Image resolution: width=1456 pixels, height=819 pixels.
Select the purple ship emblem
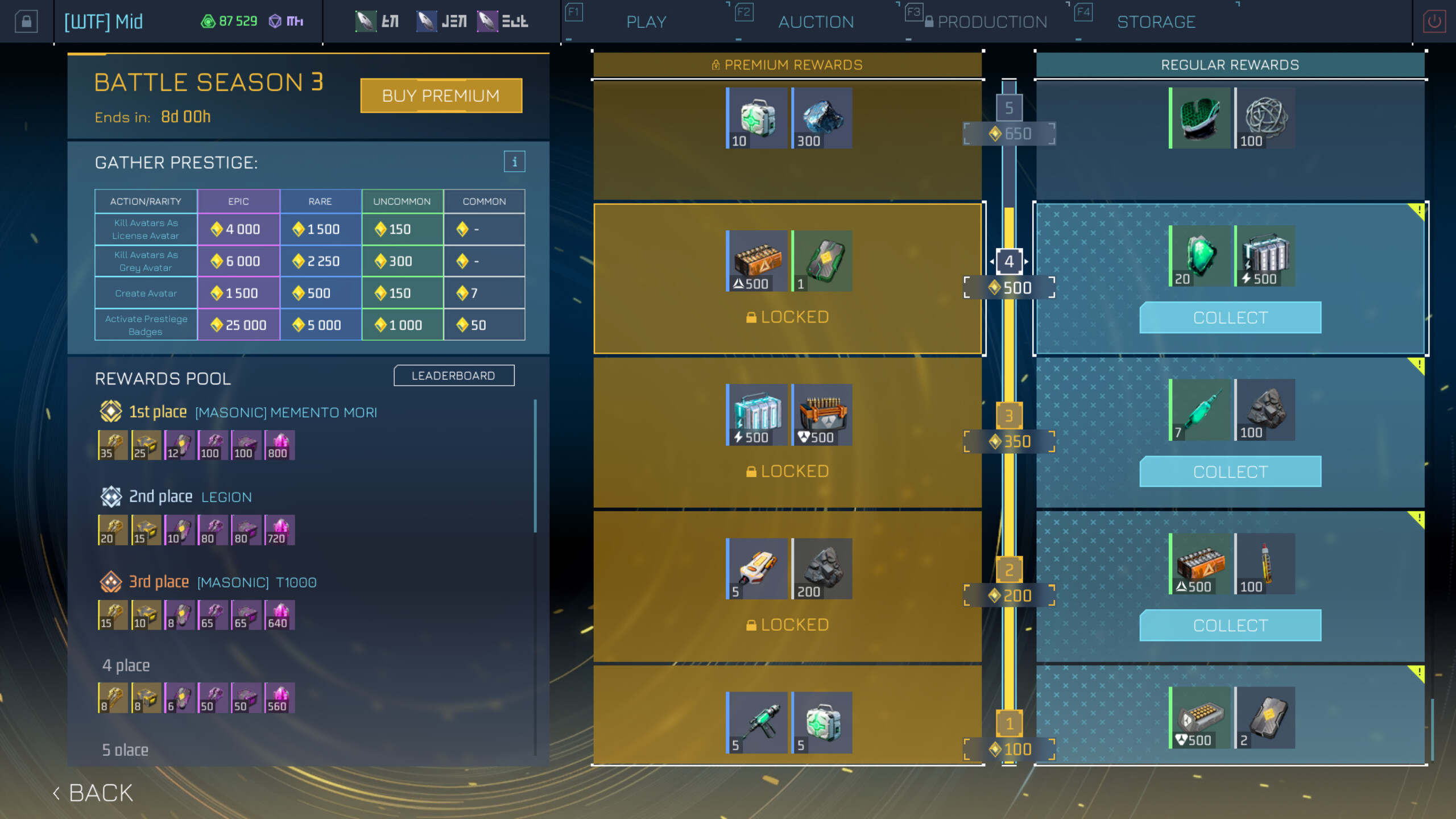(x=487, y=20)
